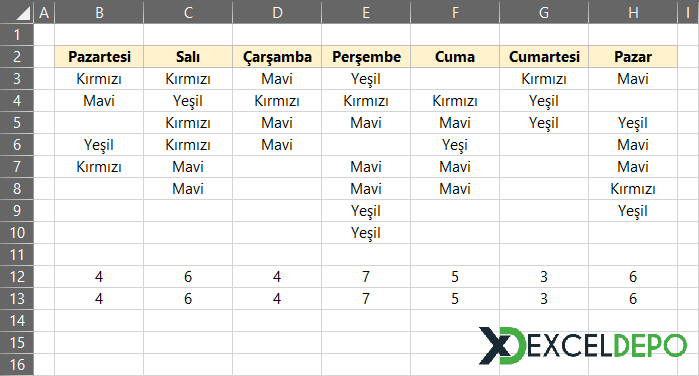Click cell G13 showing 3
This screenshot has width=699, height=376.
[x=544, y=298]
